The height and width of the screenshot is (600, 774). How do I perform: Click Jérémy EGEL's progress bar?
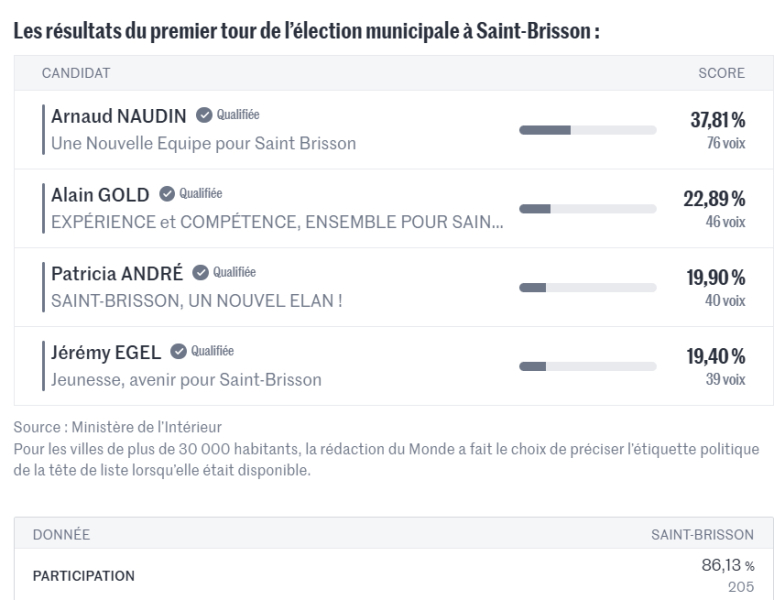[588, 365]
